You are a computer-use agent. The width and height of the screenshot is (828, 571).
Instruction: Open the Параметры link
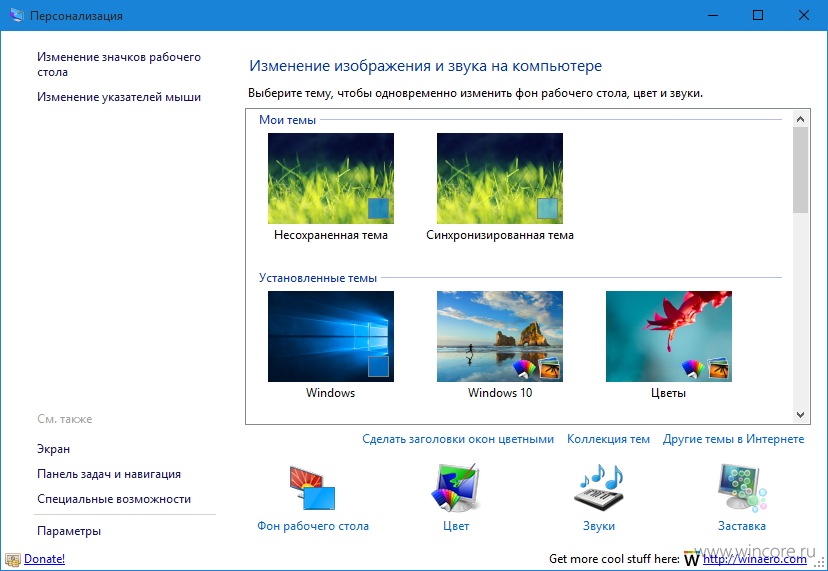click(69, 531)
